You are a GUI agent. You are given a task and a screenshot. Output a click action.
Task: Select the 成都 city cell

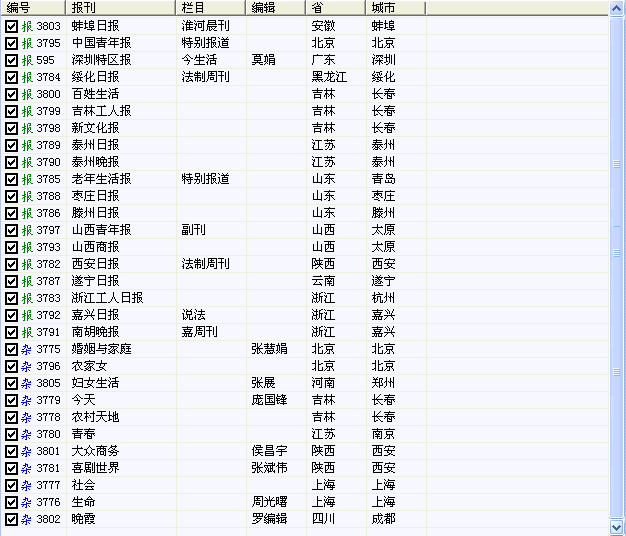click(x=383, y=519)
